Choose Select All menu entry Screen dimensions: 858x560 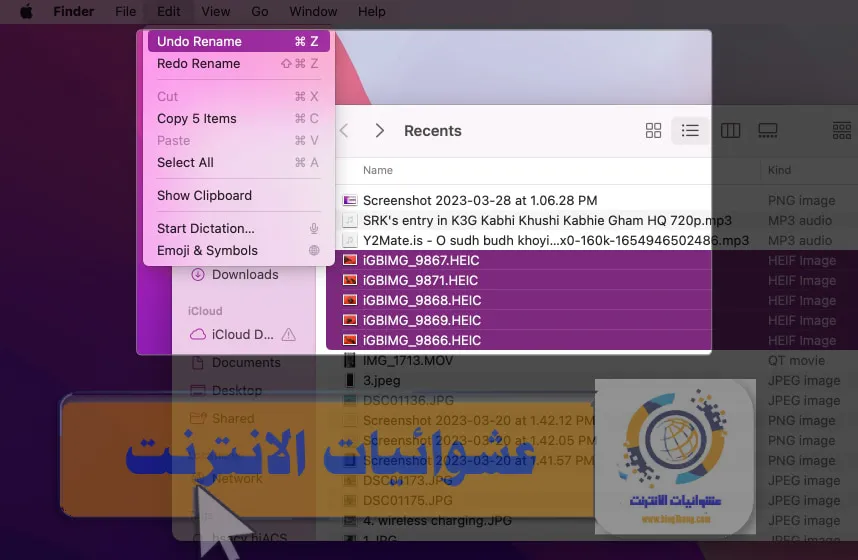(239, 163)
